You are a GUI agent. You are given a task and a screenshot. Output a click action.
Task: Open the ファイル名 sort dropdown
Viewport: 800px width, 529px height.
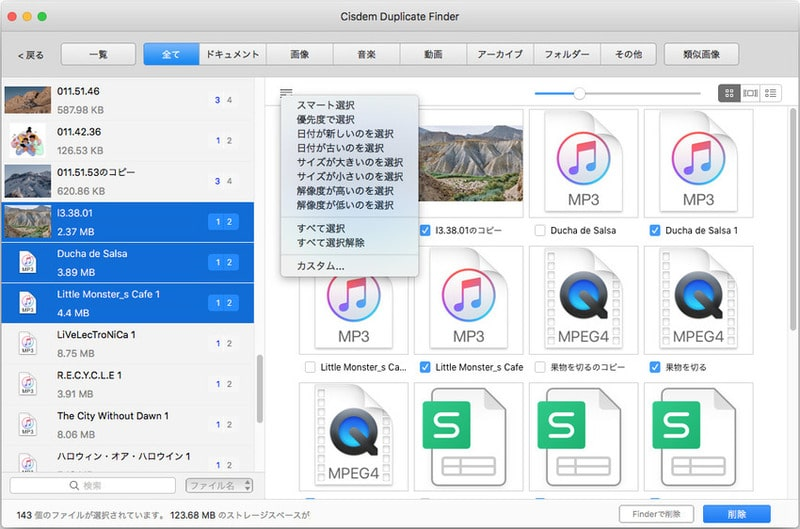219,486
